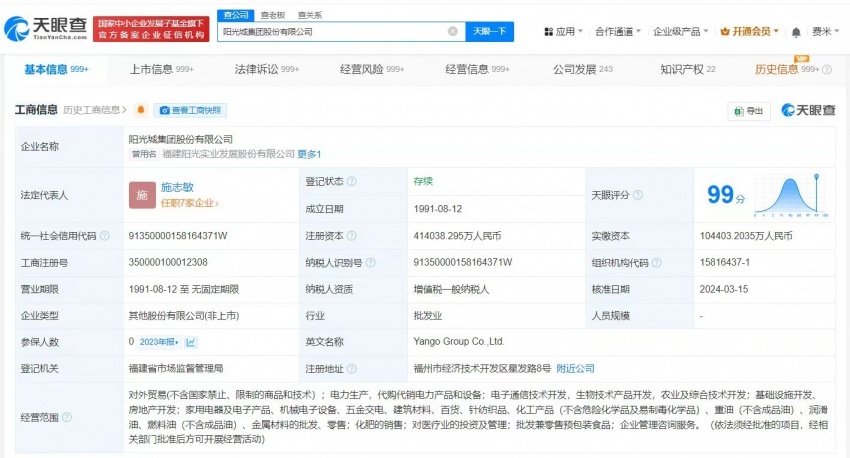Click the organization code 15816437-1
Viewport: 850px width, 458px height.
click(725, 262)
